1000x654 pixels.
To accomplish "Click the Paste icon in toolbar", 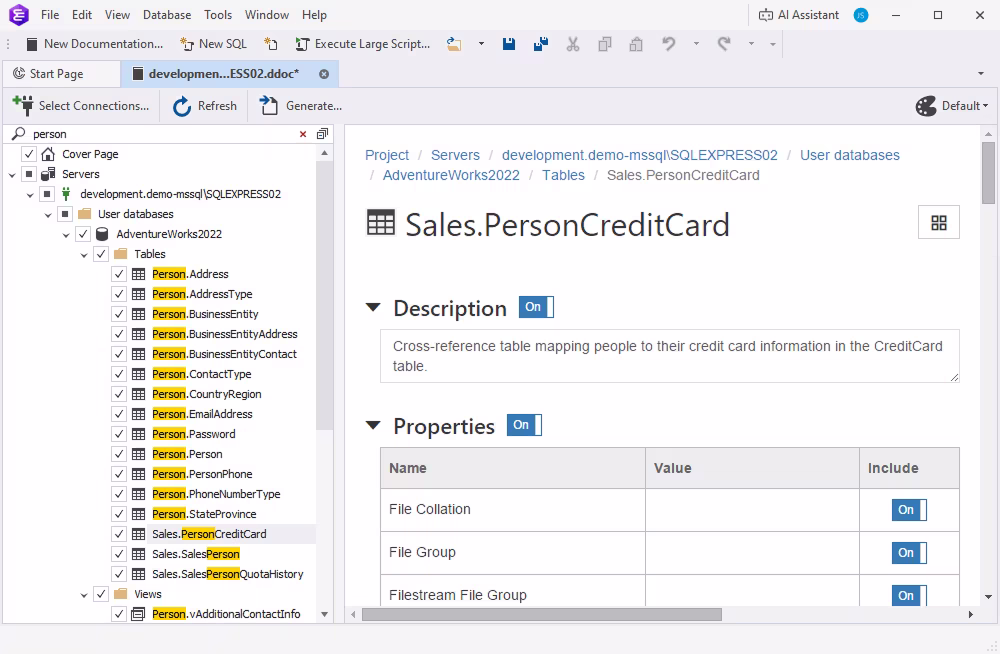I will [636, 44].
